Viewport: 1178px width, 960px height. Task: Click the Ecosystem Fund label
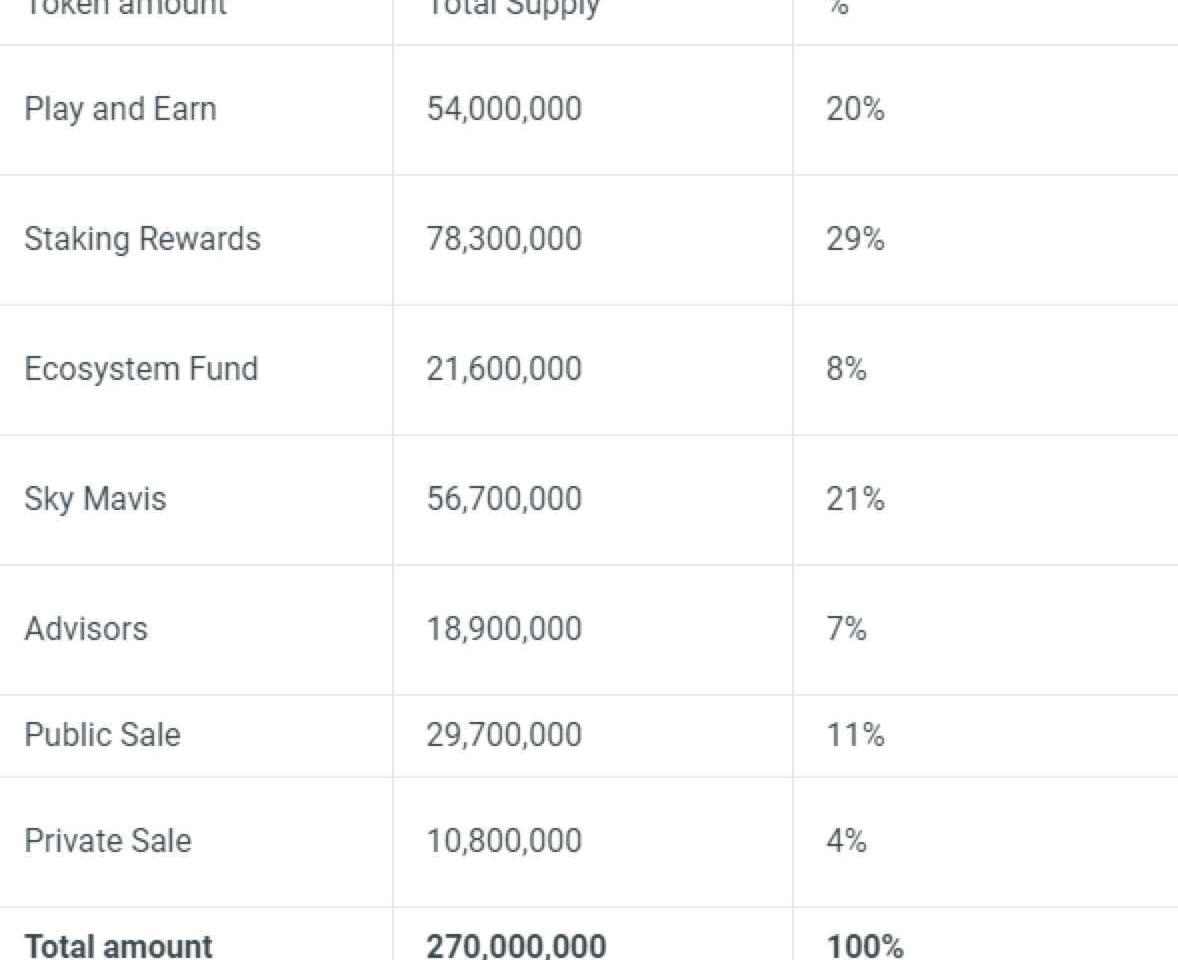[141, 369]
